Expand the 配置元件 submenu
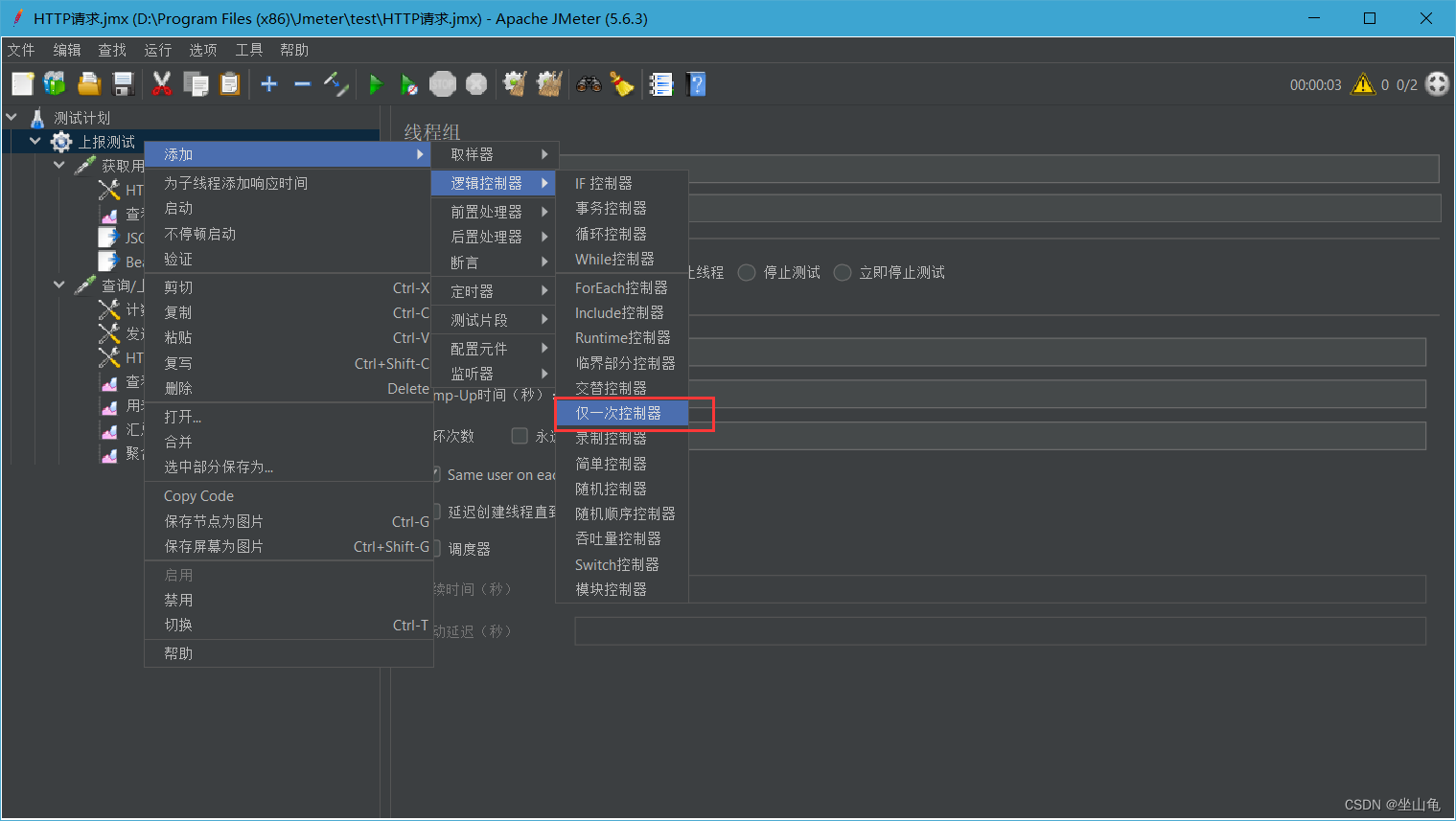This screenshot has height=821, width=1456. pyautogui.click(x=494, y=349)
